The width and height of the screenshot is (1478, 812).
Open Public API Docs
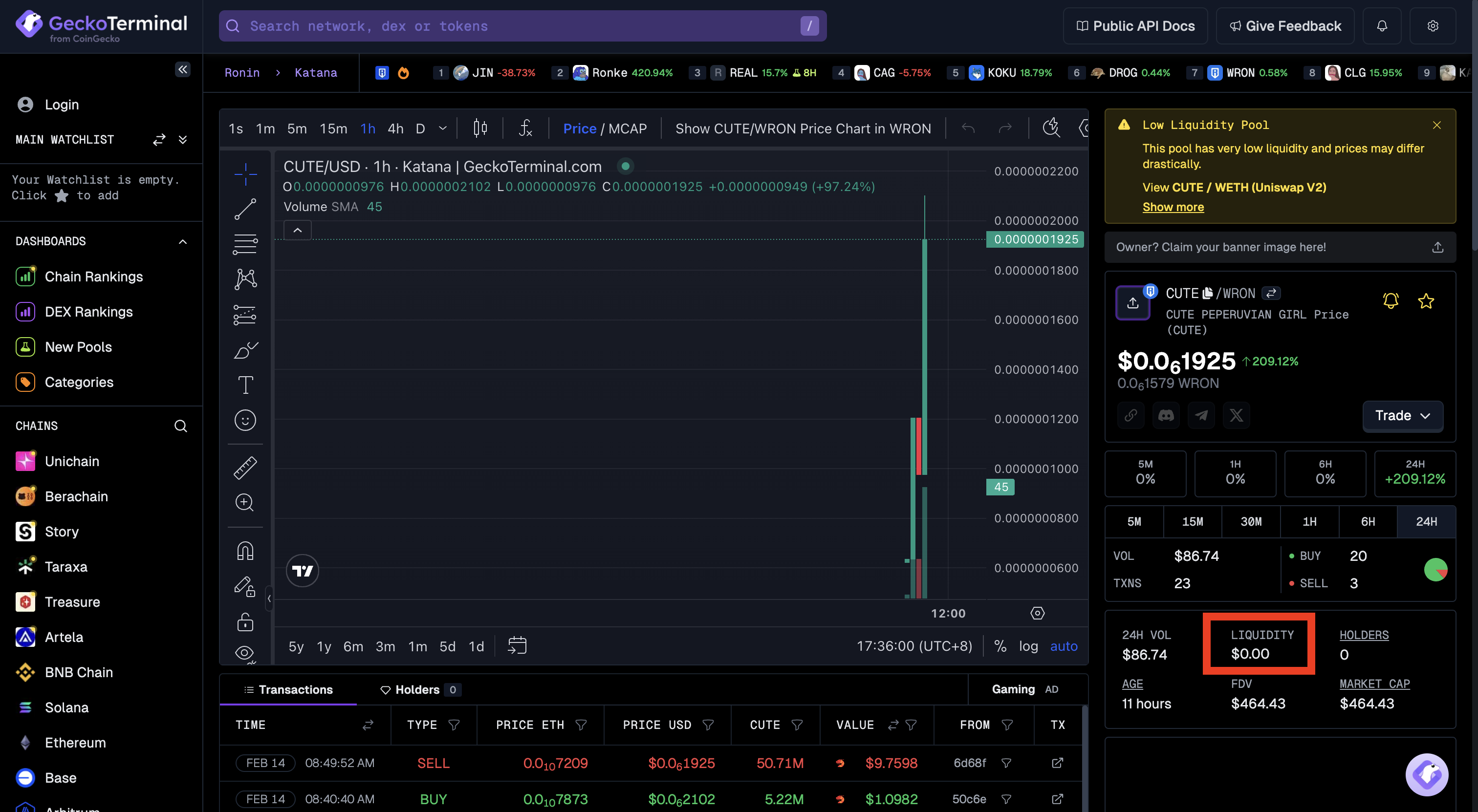coord(1135,26)
